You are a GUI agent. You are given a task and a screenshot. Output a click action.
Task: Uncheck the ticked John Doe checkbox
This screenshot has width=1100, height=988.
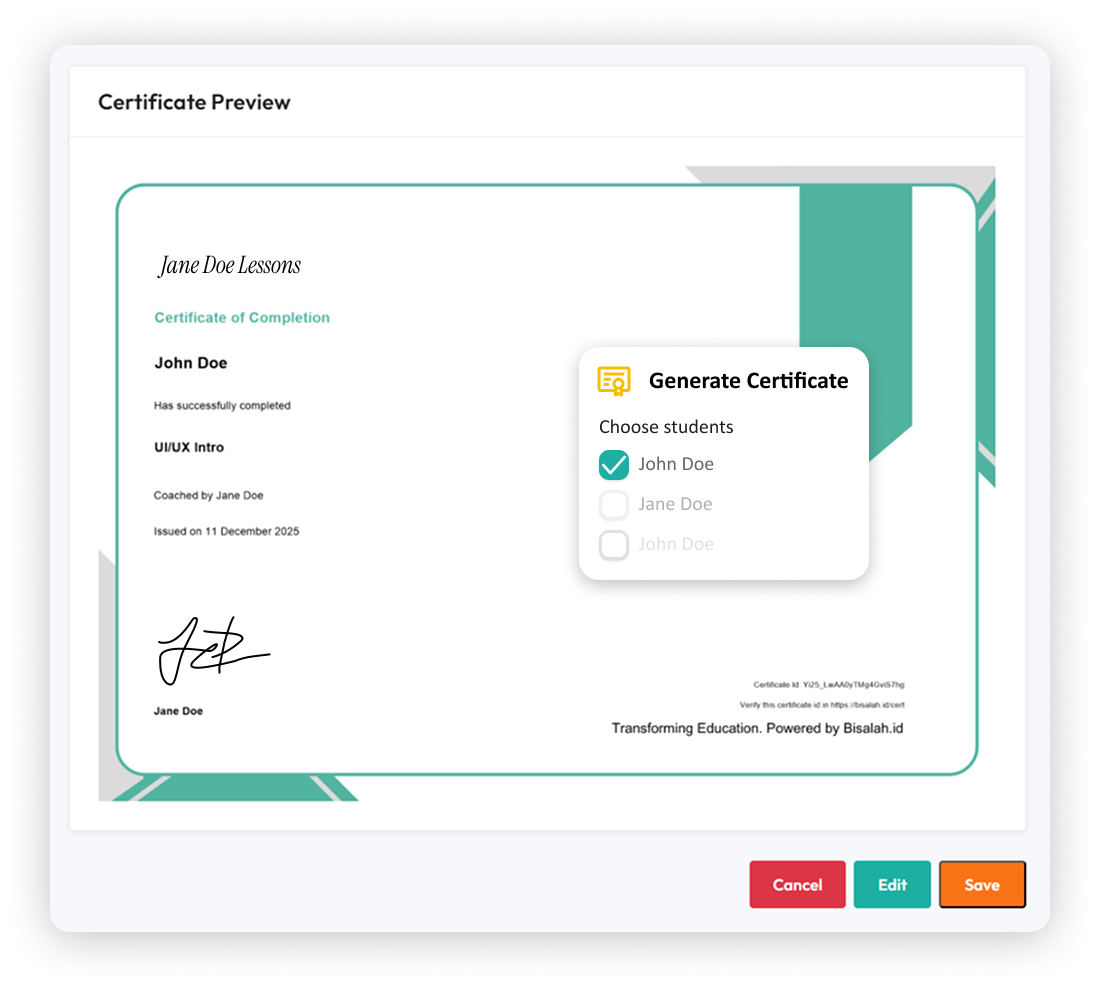click(614, 465)
